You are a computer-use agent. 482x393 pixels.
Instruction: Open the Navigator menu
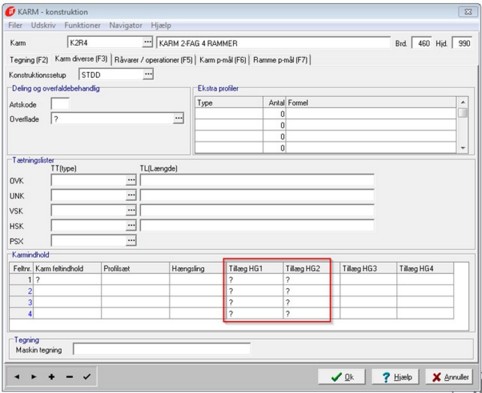126,25
